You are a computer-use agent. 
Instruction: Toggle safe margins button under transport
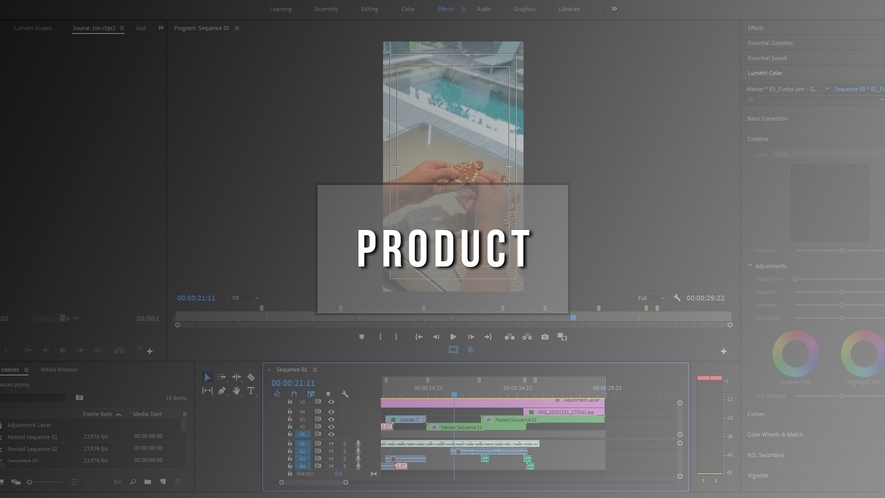click(x=453, y=350)
